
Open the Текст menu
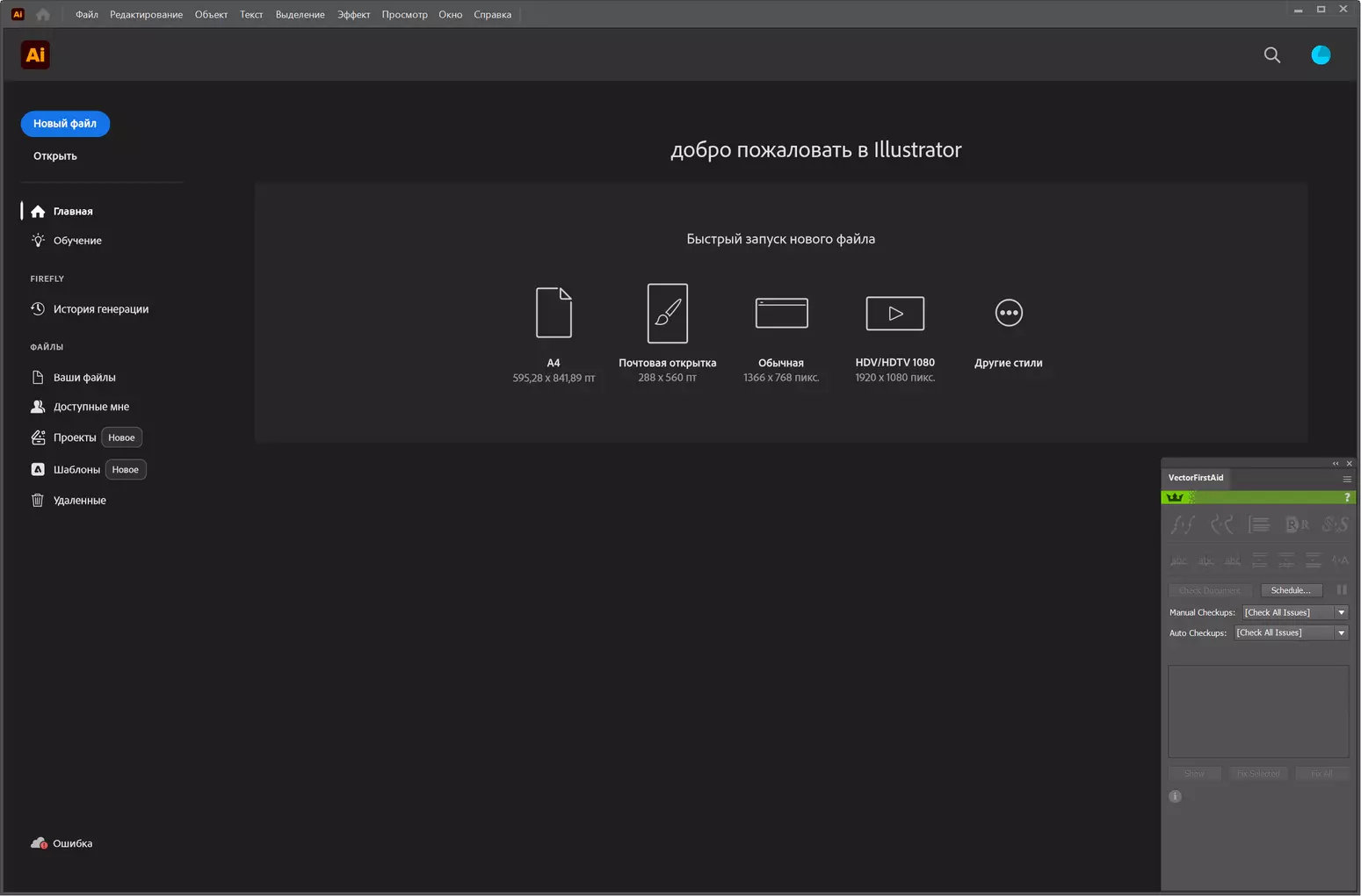point(251,14)
